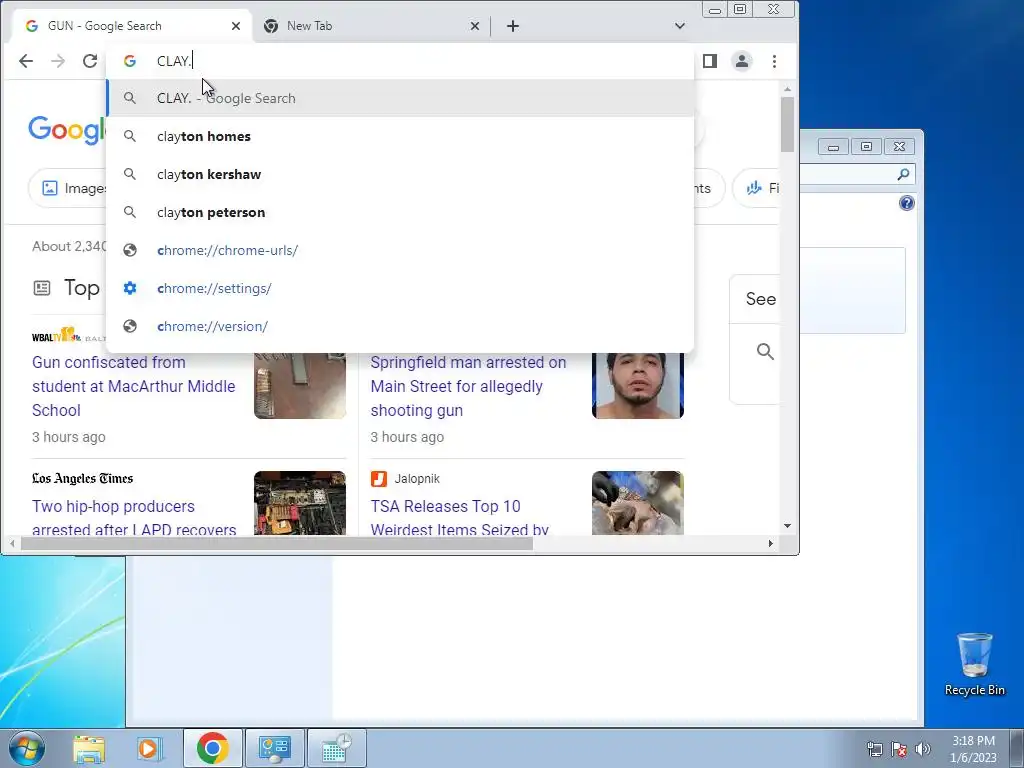This screenshot has width=1024, height=768.
Task: Open chrome://settings/ suggestion
Action: (400, 288)
